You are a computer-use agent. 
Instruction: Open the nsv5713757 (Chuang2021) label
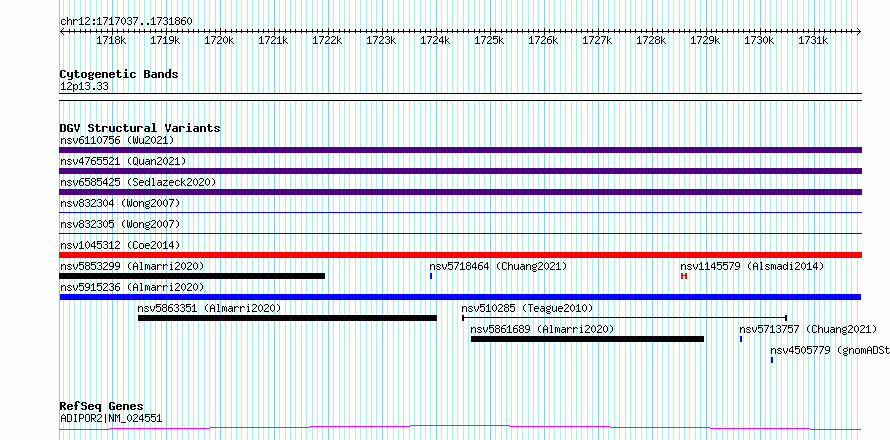(x=808, y=329)
